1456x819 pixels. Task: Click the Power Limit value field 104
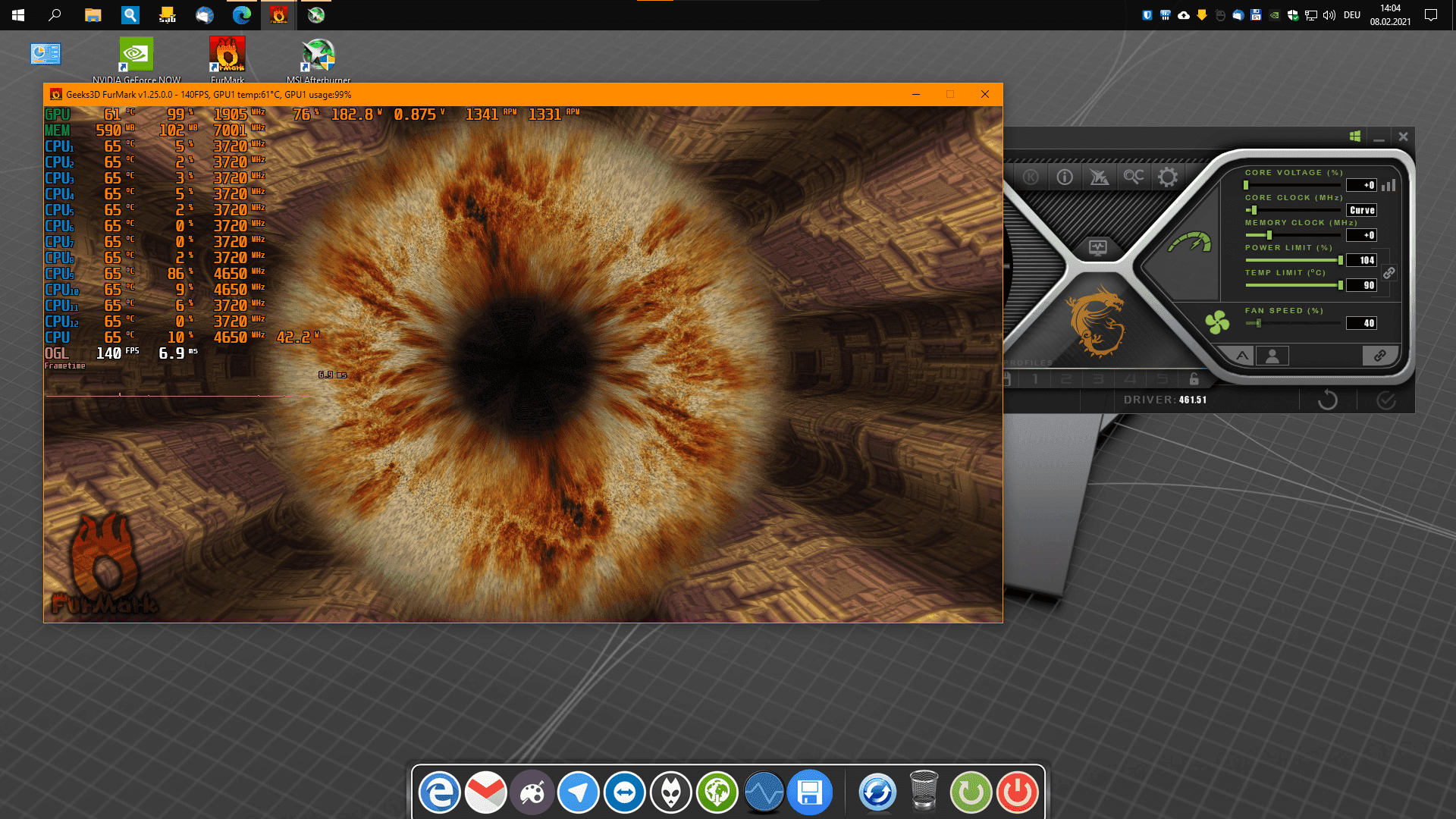tap(1362, 260)
